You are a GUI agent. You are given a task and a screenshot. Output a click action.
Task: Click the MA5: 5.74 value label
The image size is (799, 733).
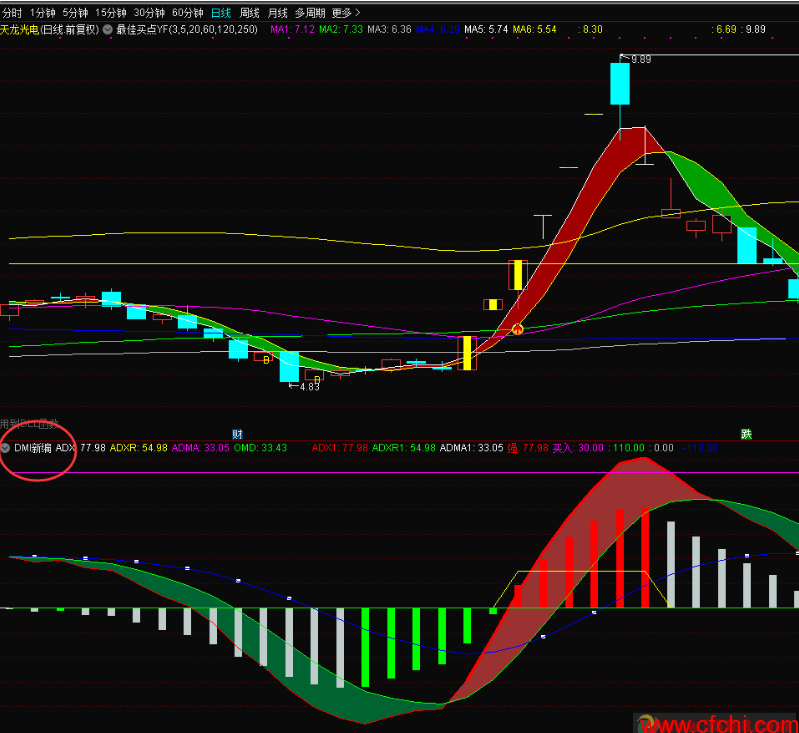(486, 30)
